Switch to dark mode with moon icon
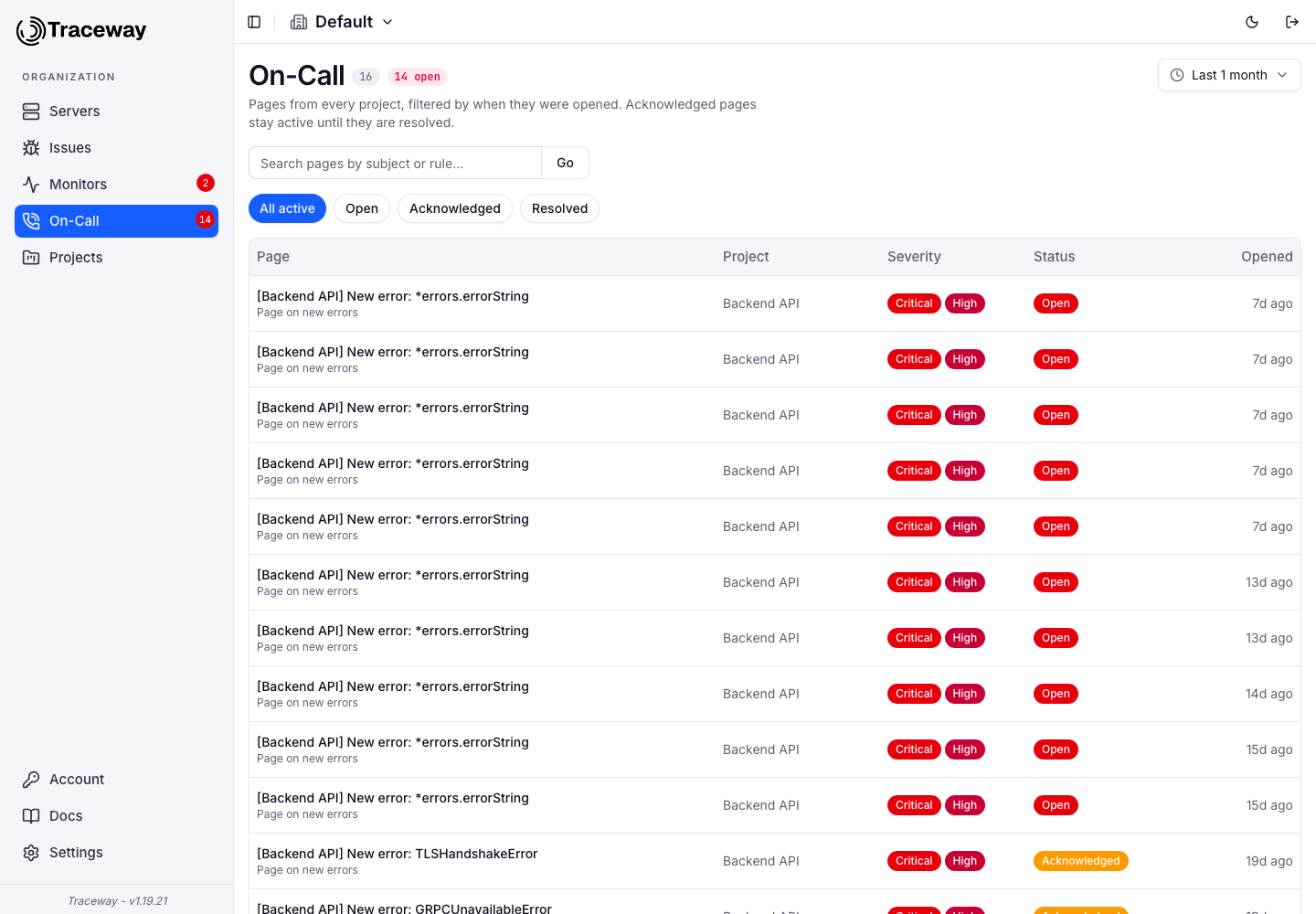The width and height of the screenshot is (1316, 914). (x=1252, y=22)
